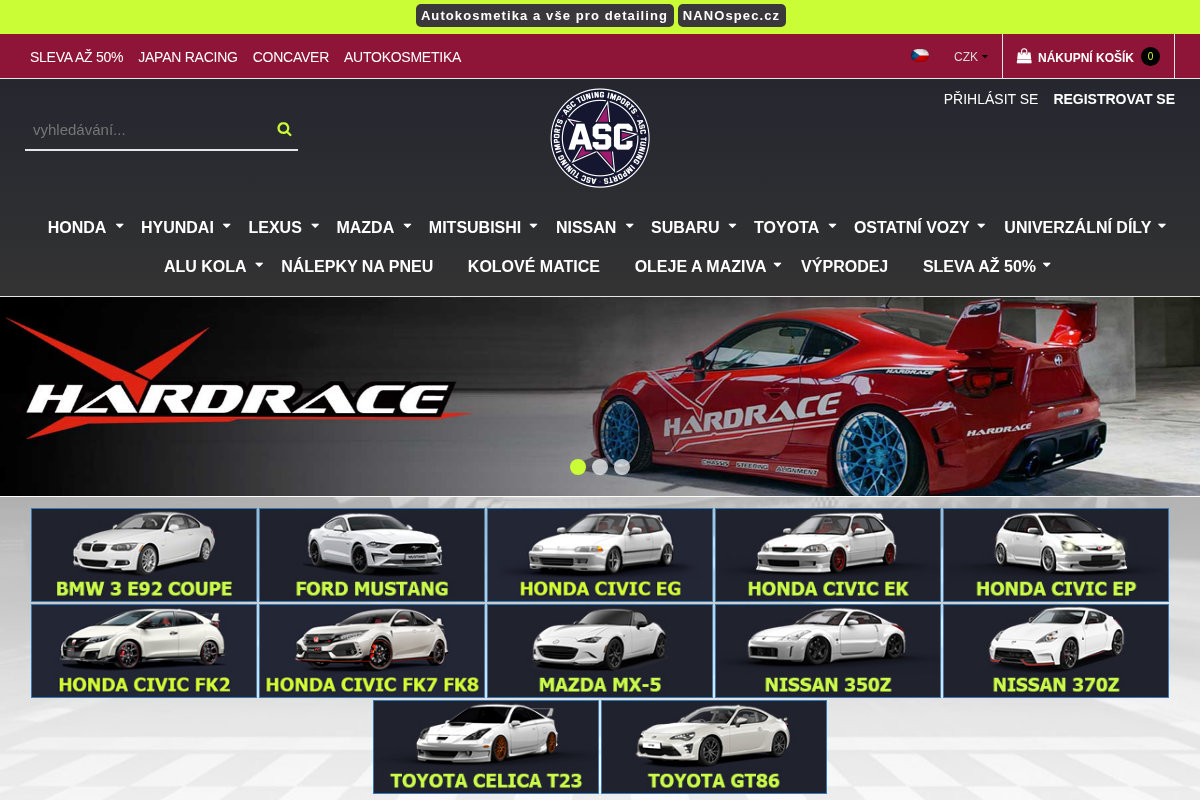Expand the Nissan menu
1200x800 pixels.
point(595,227)
